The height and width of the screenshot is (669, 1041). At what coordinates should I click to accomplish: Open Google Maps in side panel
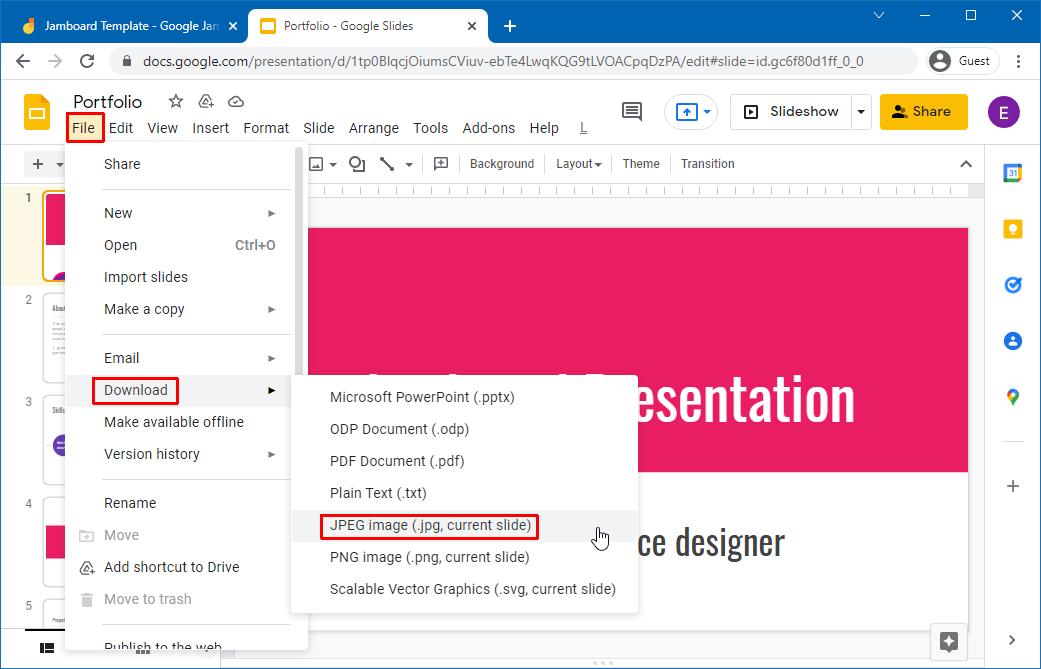click(1012, 397)
